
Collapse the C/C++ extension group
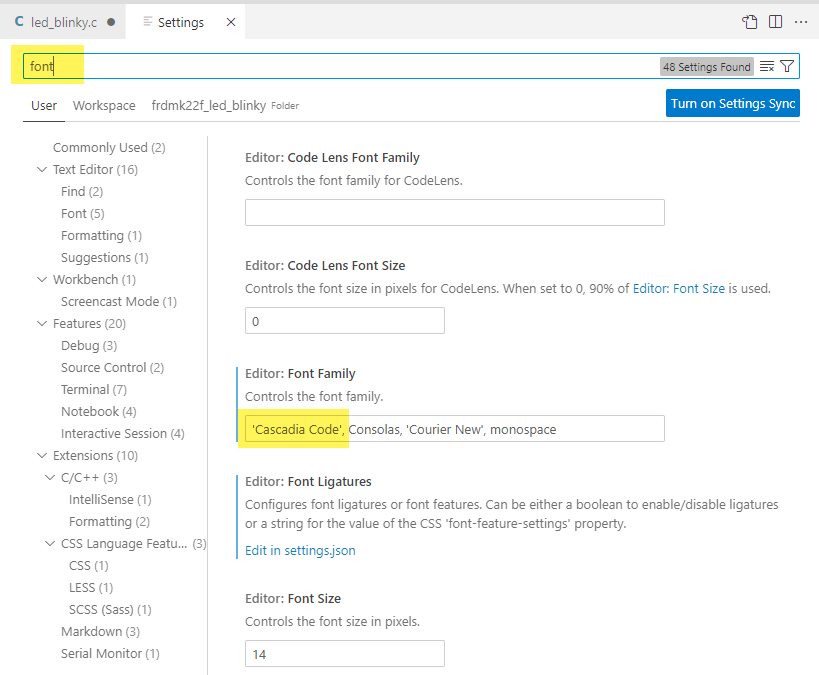(x=50, y=478)
